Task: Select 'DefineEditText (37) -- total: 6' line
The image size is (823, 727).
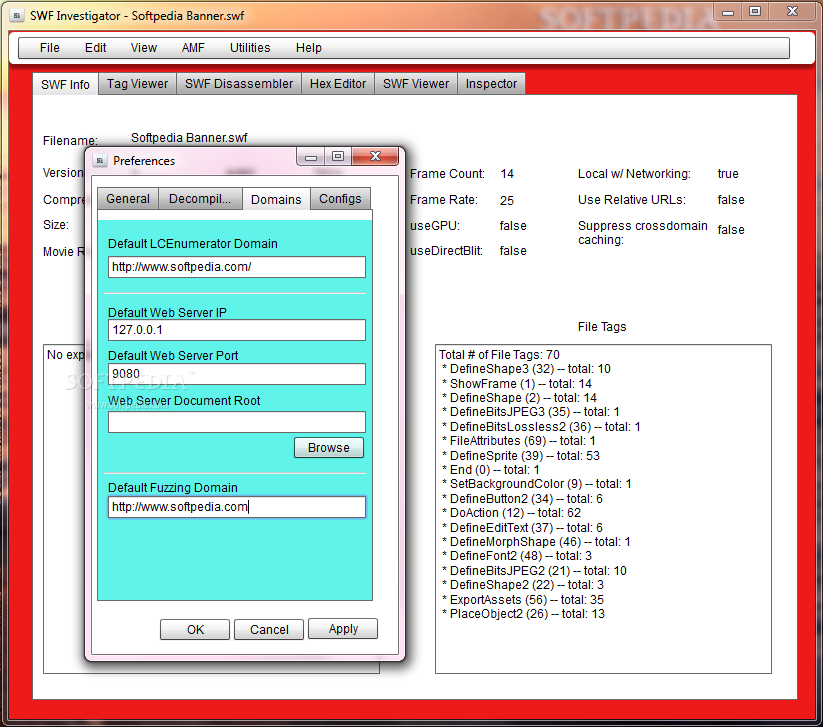Action: click(522, 528)
